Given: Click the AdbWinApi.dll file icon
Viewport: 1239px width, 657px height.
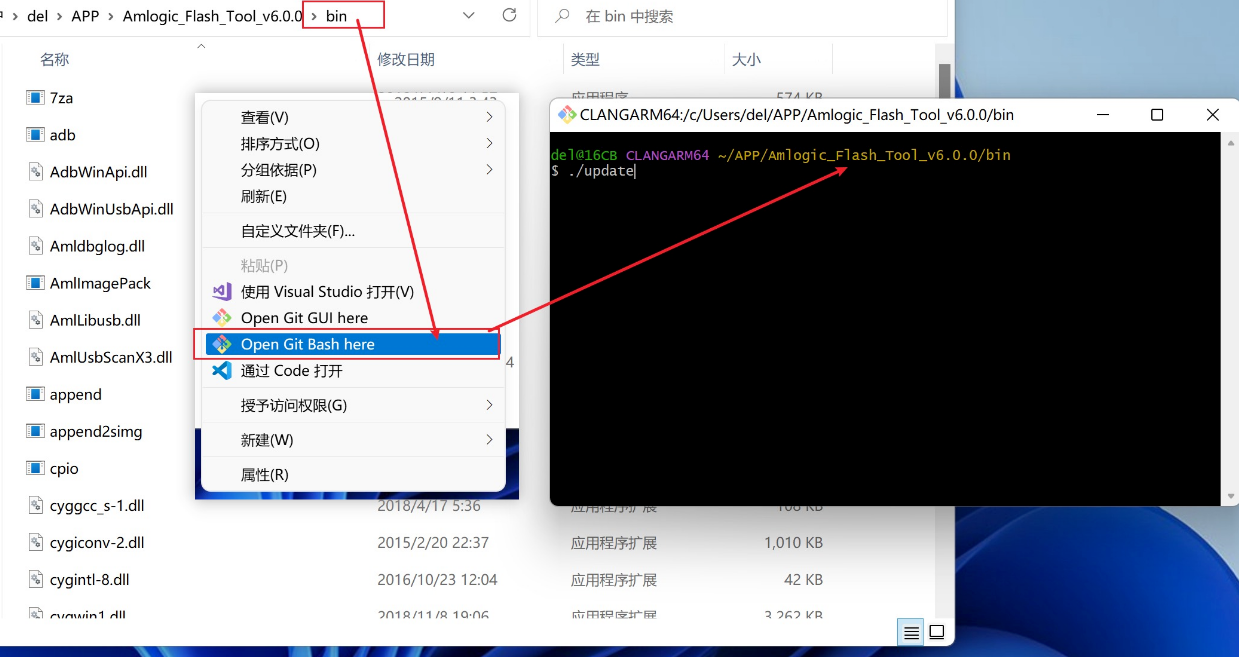Looking at the screenshot, I should [x=35, y=171].
